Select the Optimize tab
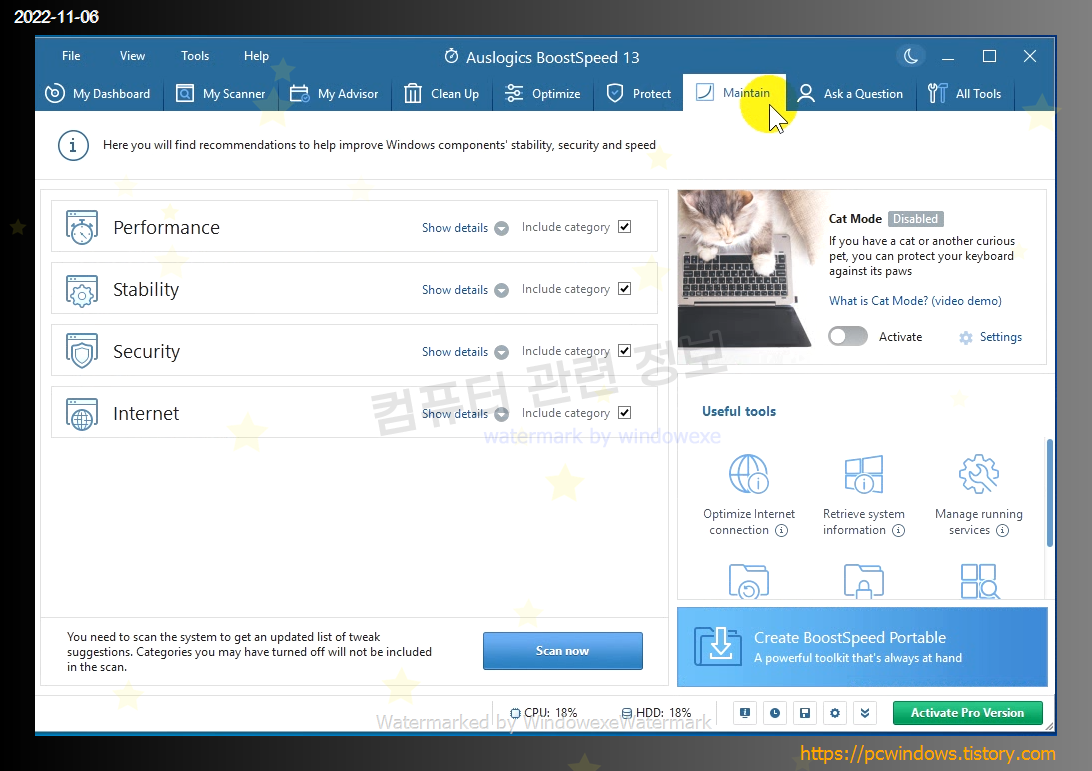 [x=543, y=93]
